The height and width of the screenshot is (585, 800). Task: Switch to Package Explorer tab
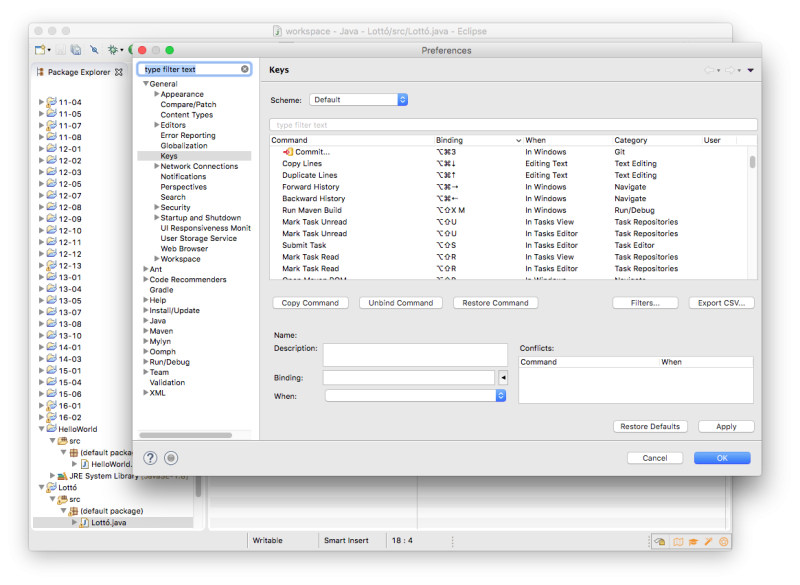click(79, 72)
